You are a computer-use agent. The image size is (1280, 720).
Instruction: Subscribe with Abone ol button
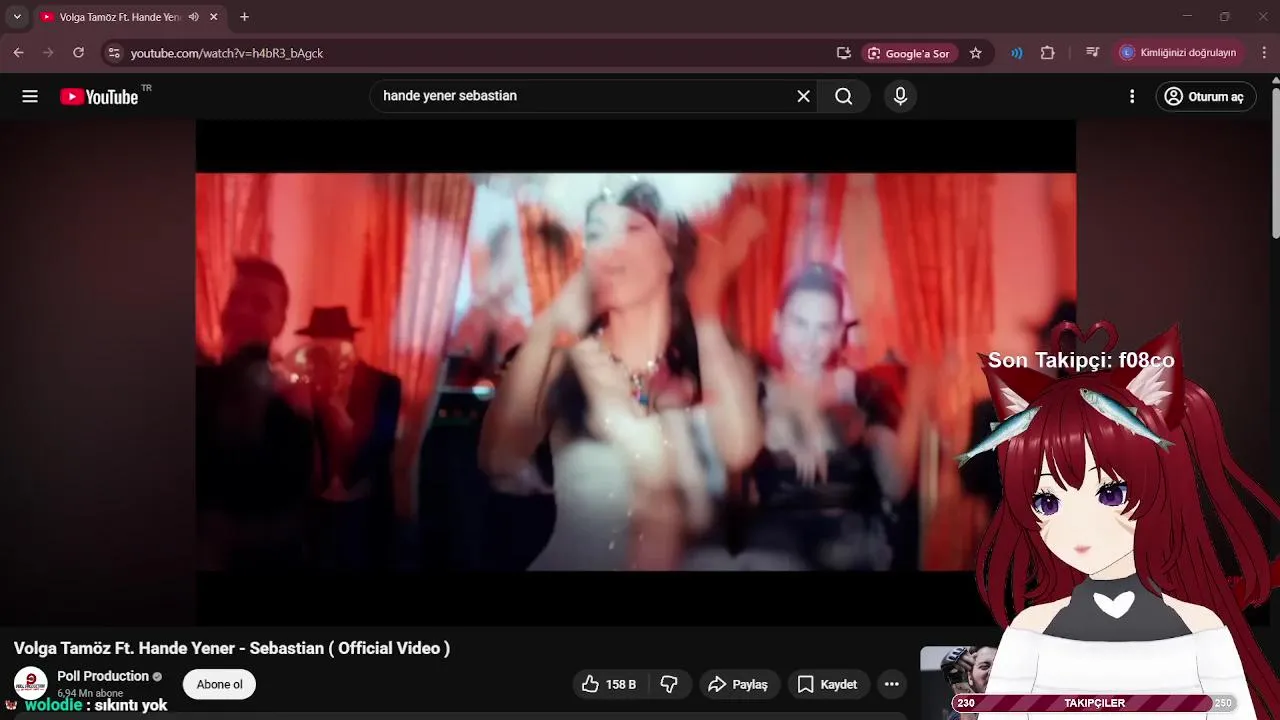[219, 684]
